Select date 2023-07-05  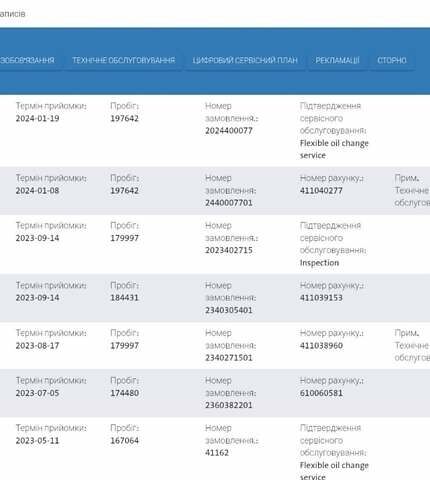click(x=37, y=393)
